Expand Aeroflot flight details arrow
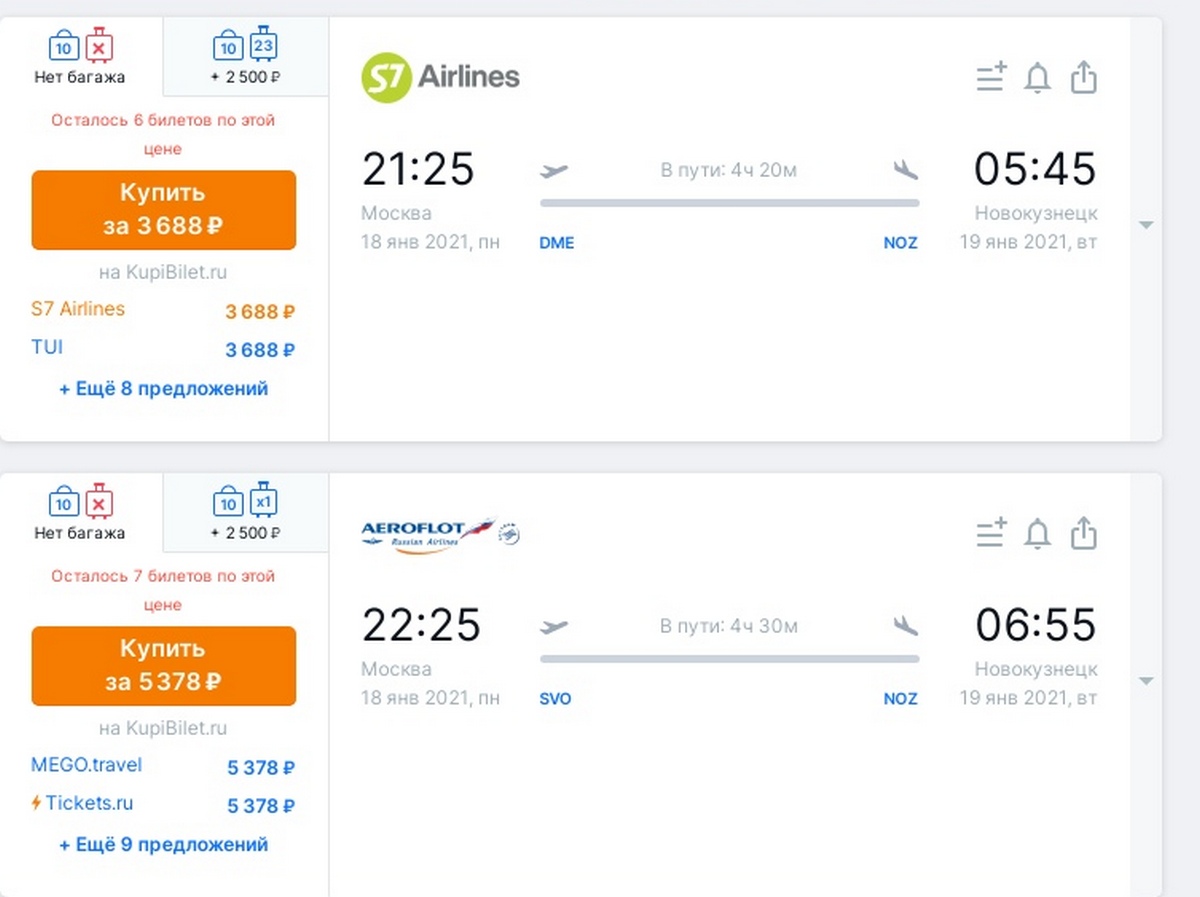Image resolution: width=1200 pixels, height=897 pixels. pyautogui.click(x=1146, y=682)
